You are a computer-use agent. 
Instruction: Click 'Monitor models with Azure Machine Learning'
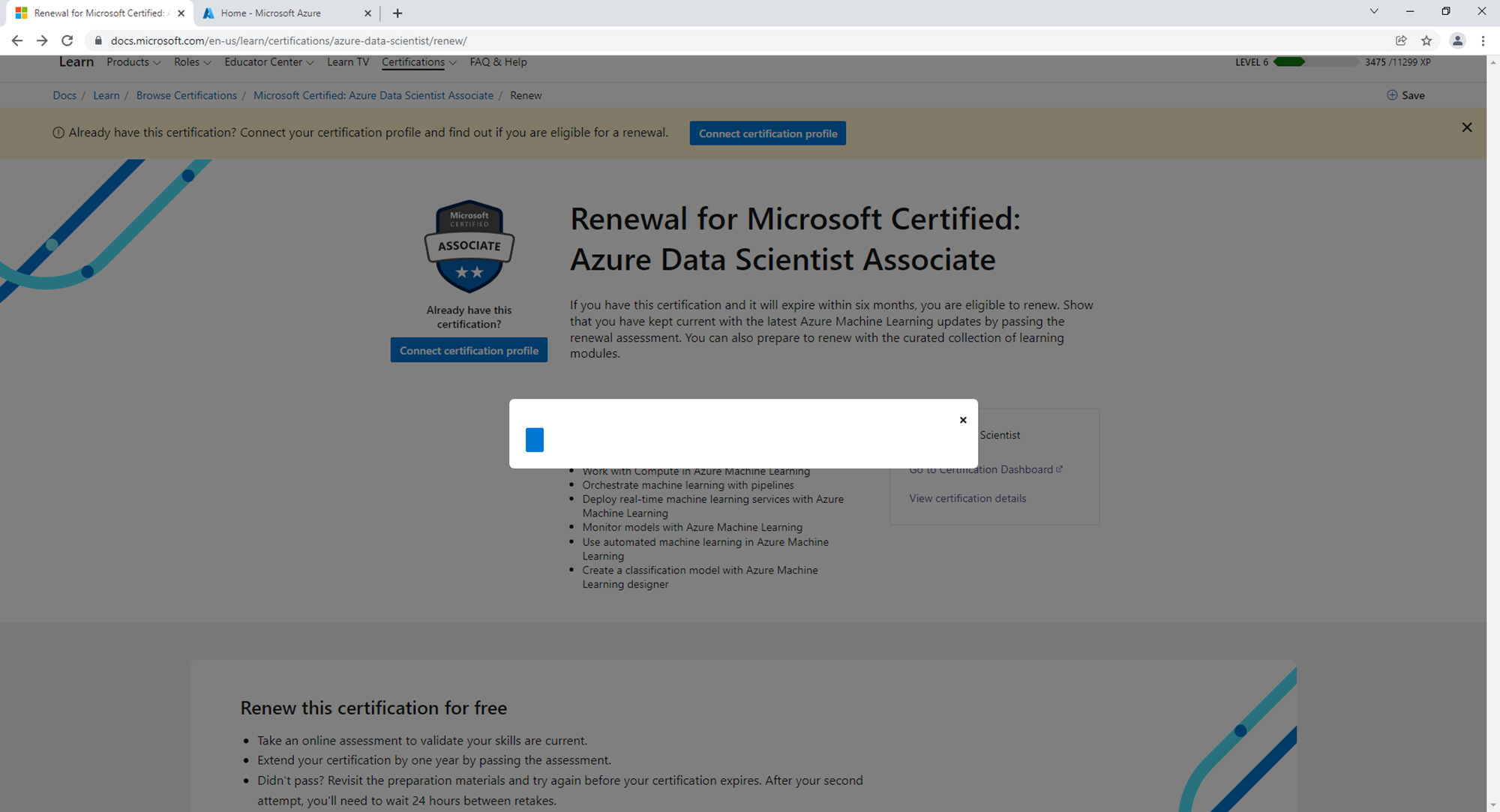click(692, 527)
